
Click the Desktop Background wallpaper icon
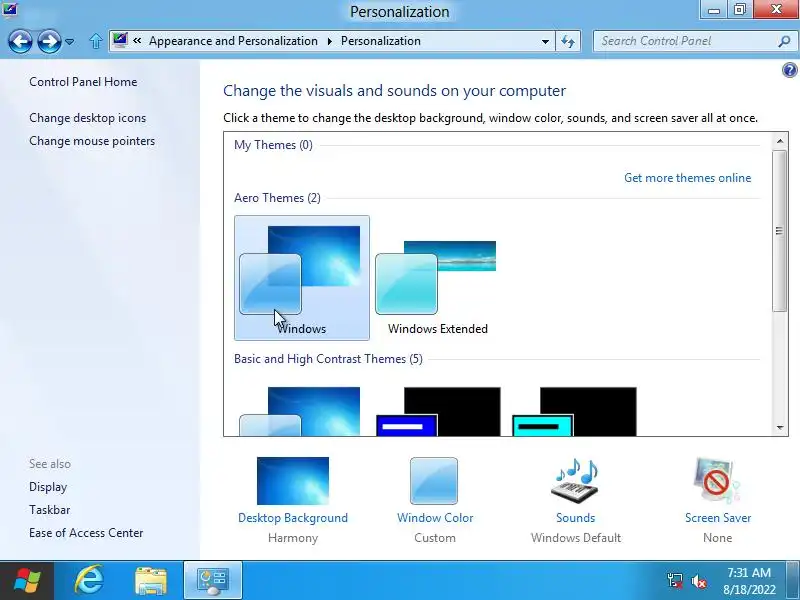tap(293, 481)
